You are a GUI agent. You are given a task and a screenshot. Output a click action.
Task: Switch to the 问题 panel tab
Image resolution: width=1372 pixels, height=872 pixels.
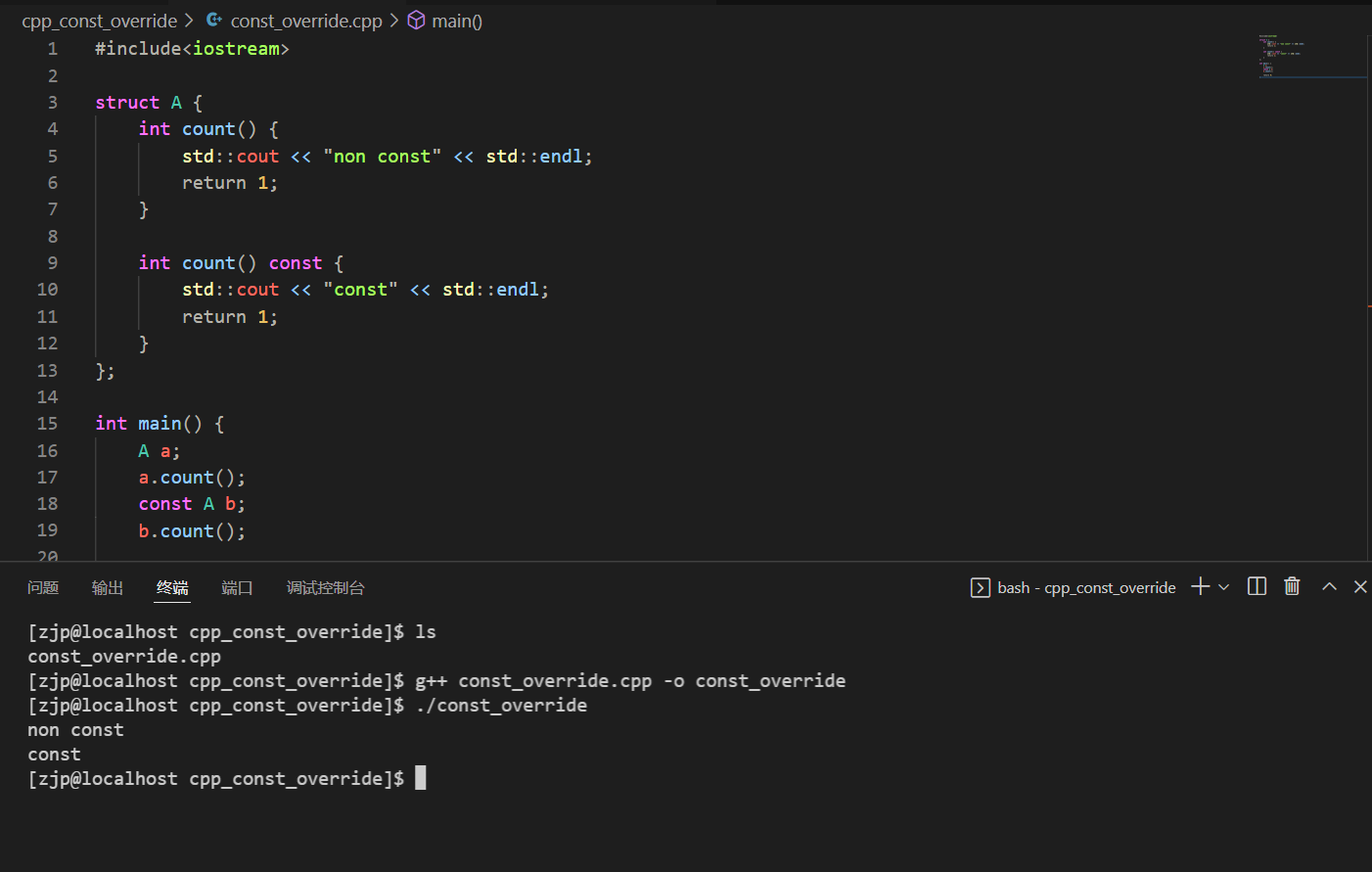tap(43, 587)
